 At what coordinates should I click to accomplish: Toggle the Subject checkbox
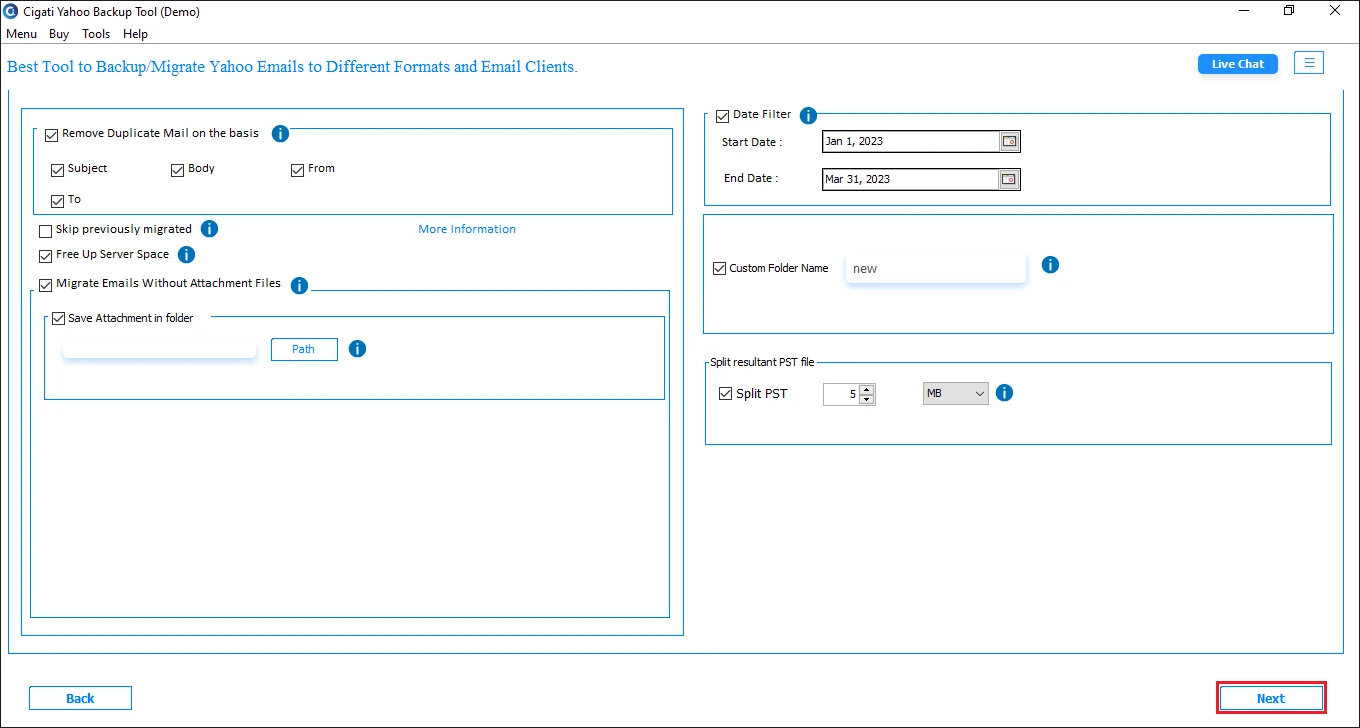click(58, 170)
